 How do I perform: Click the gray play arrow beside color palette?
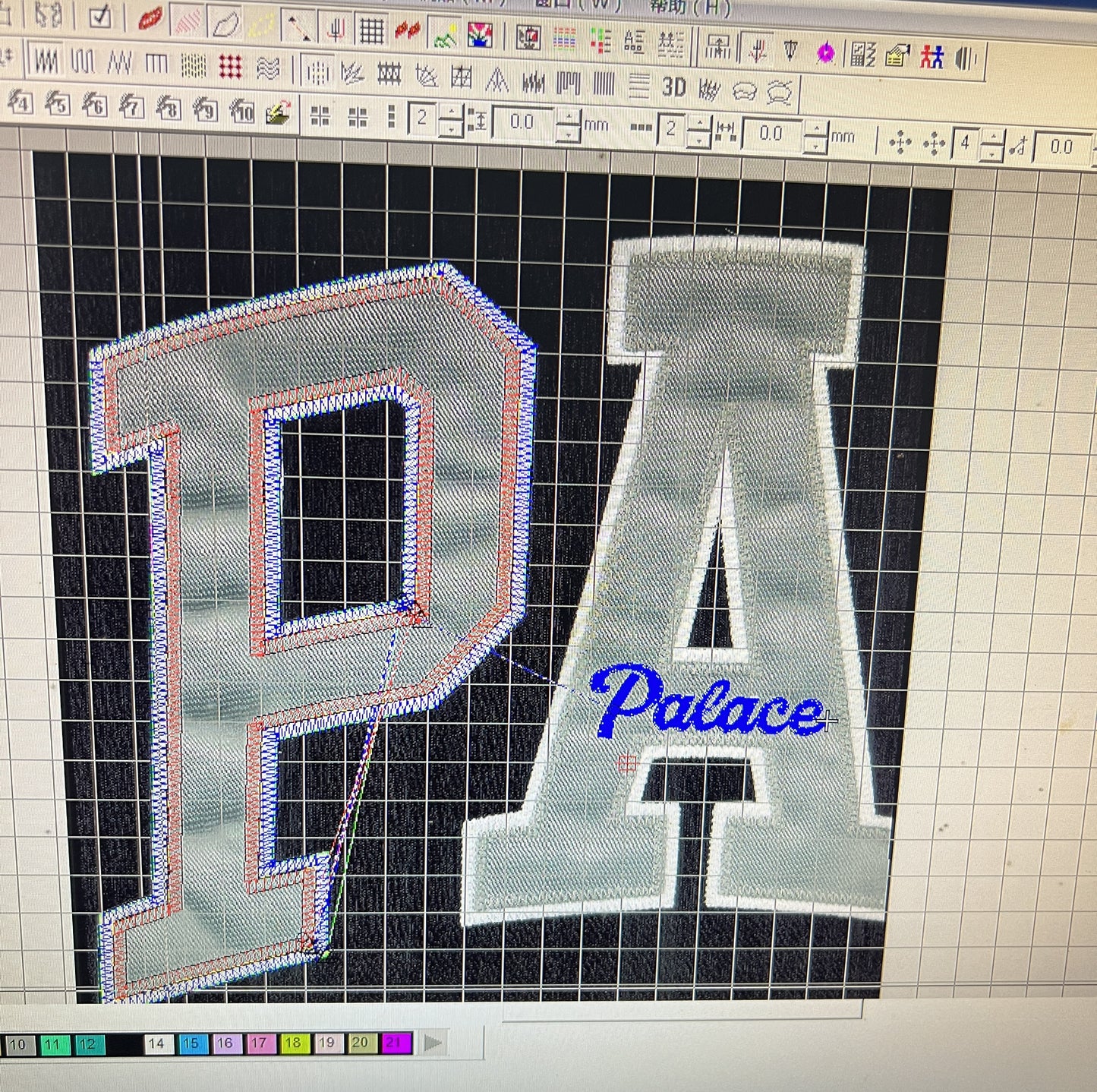point(433,1043)
